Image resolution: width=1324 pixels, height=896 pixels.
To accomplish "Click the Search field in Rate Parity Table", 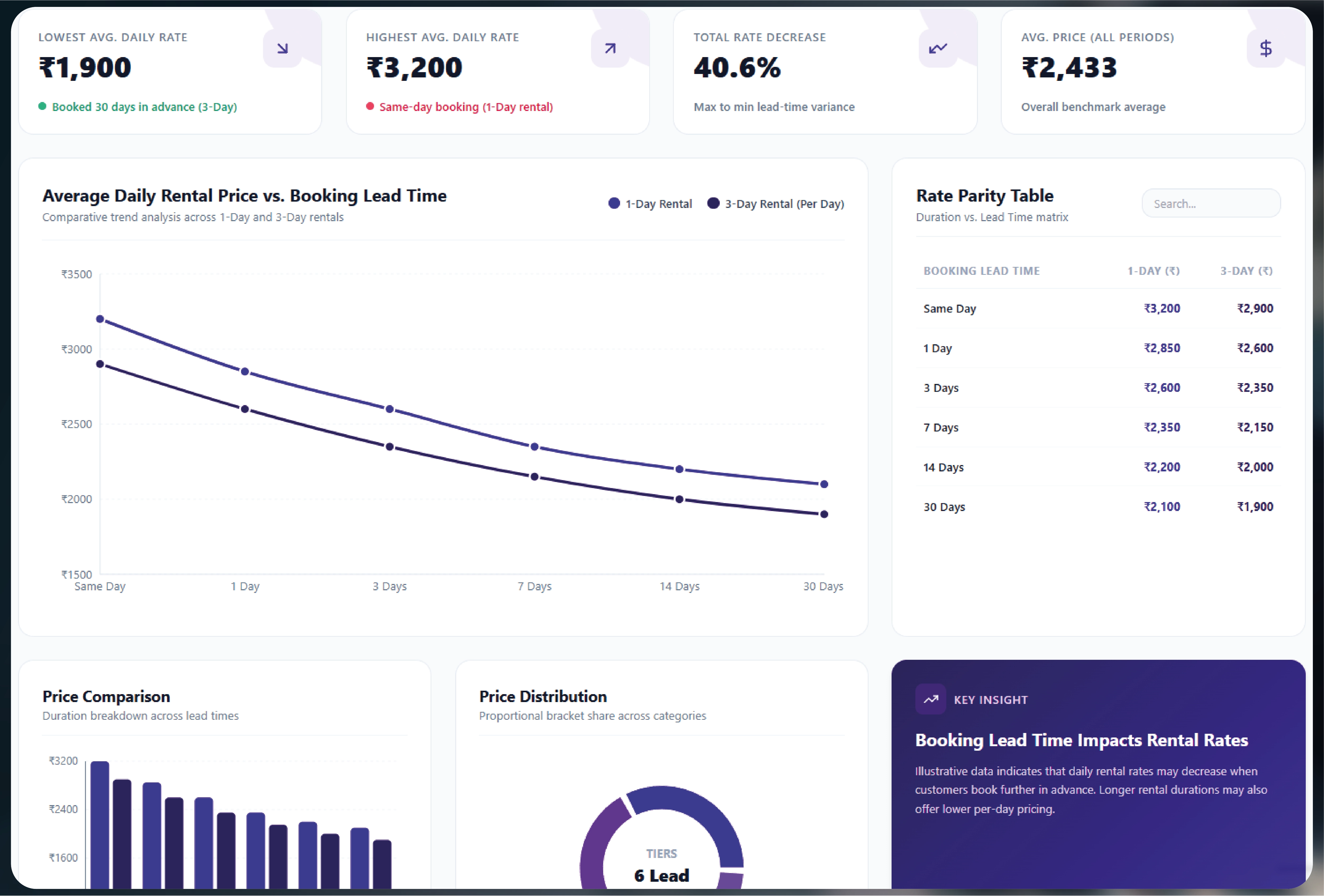I will click(1211, 203).
